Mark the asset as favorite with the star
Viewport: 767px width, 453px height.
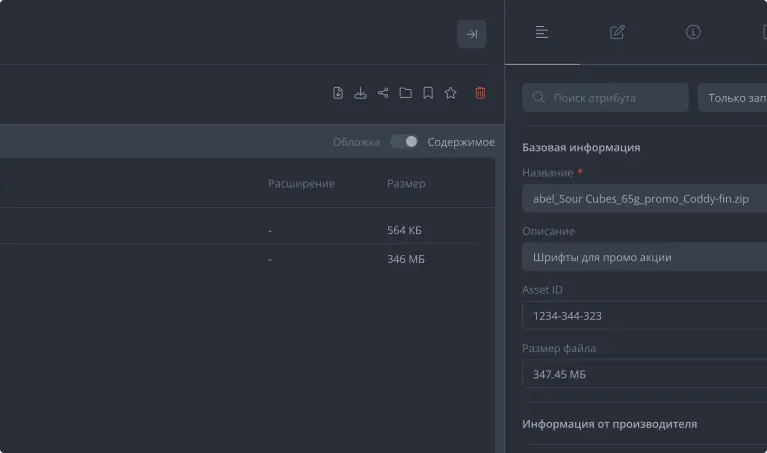tap(451, 93)
